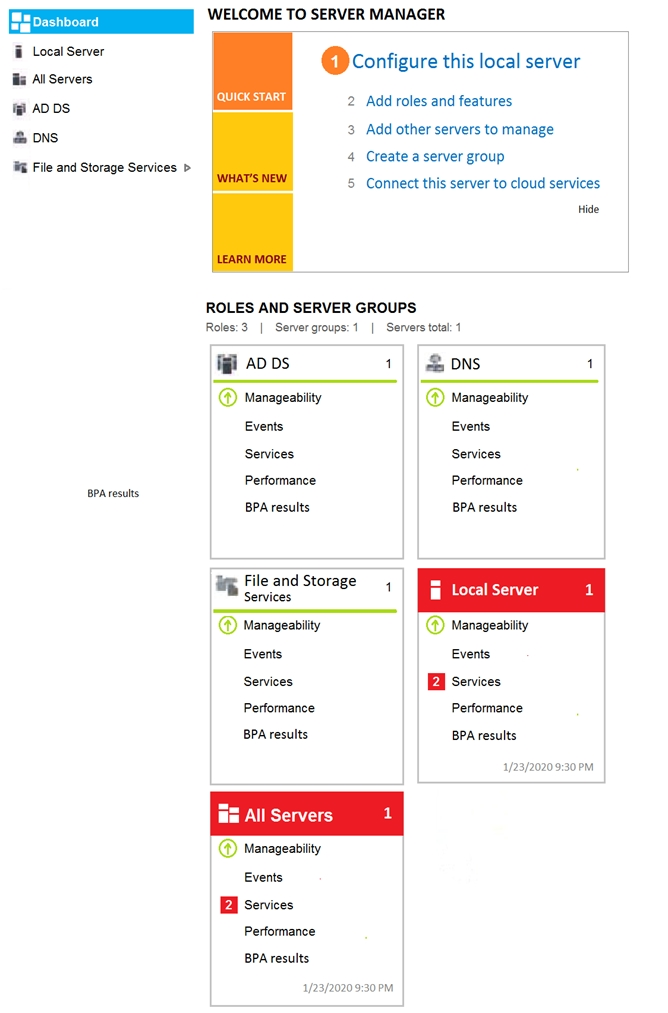Image resolution: width=668 pixels, height=1013 pixels.
Task: Click the DNS tile header icon
Action: pyautogui.click(x=435, y=364)
